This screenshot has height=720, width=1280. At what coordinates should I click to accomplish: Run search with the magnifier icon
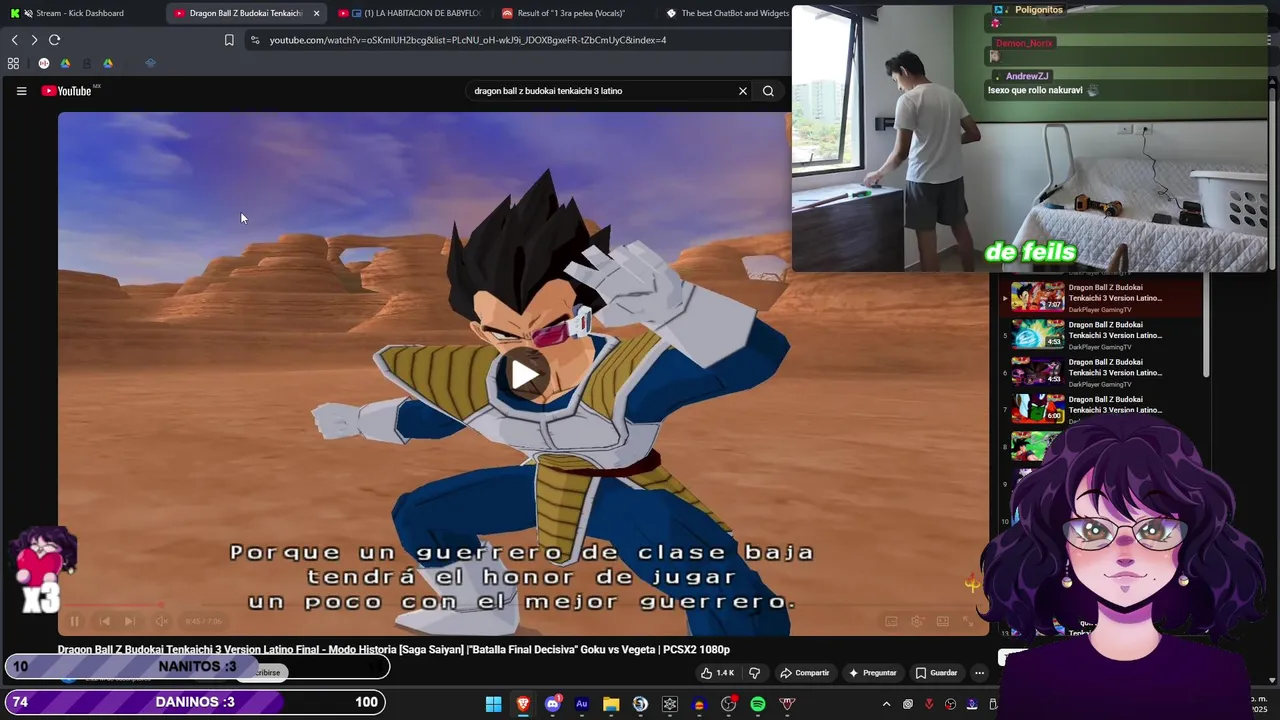click(x=768, y=91)
